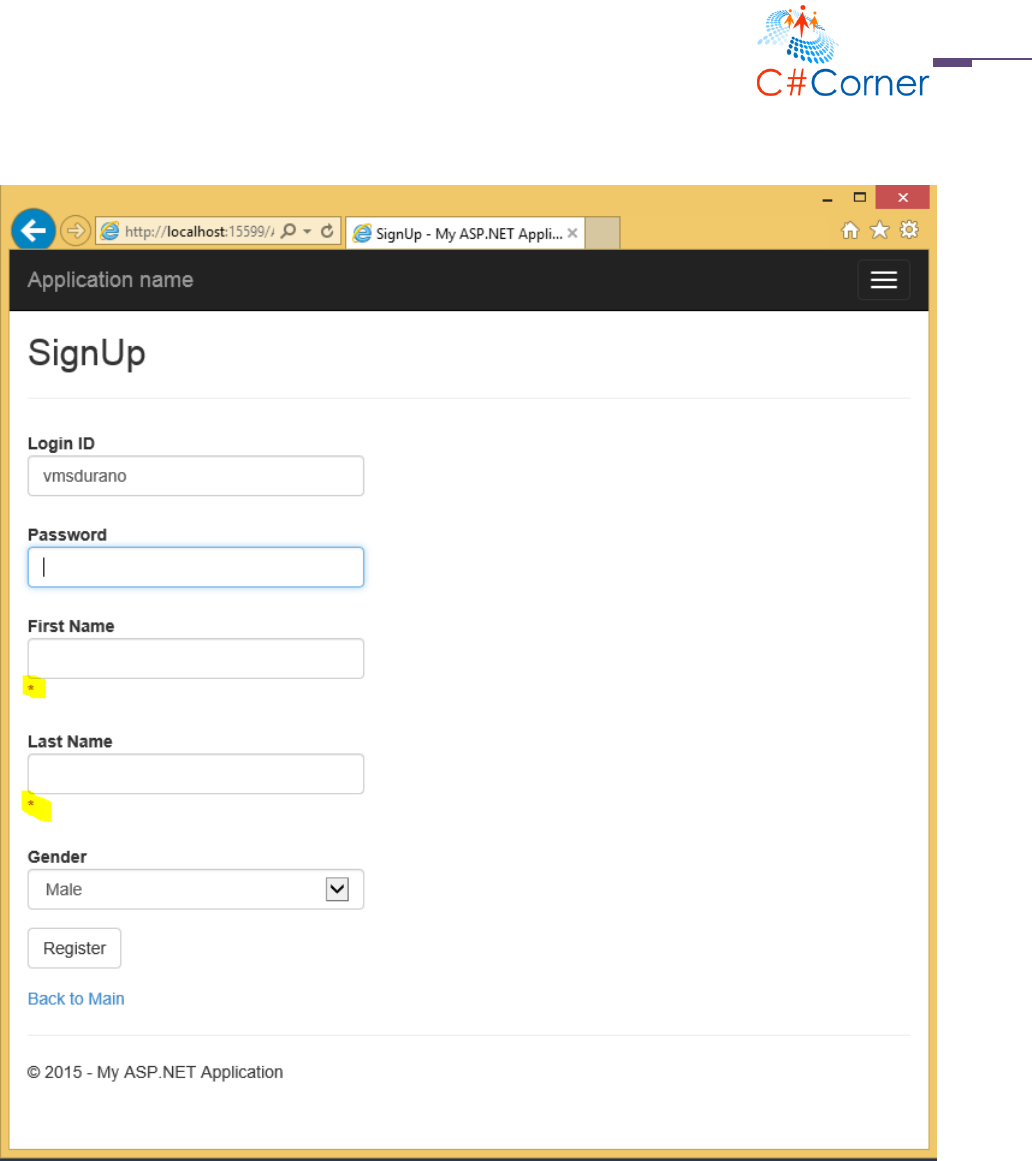Click the Password label
1032x1161 pixels.
tap(67, 535)
